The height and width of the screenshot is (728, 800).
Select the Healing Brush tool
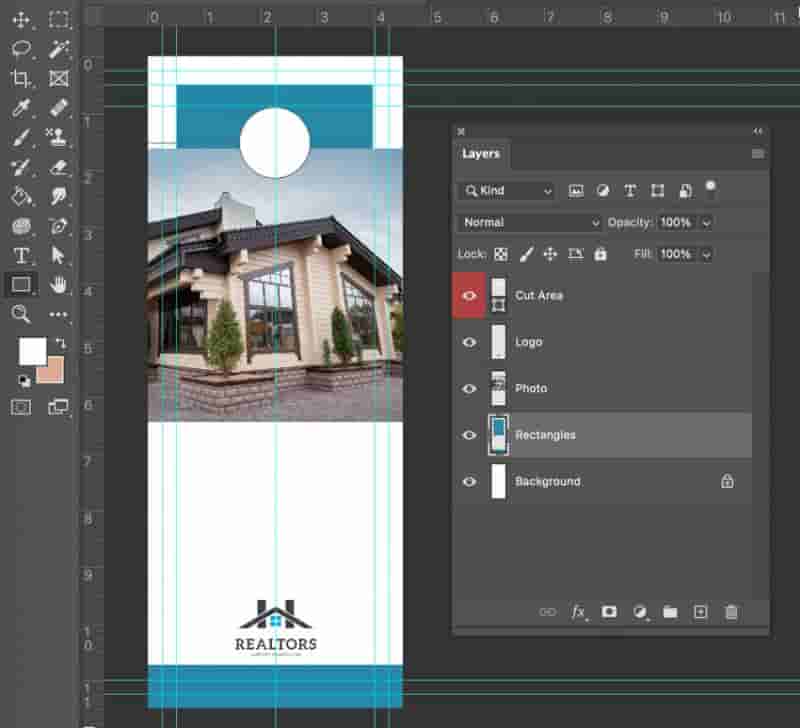point(59,108)
